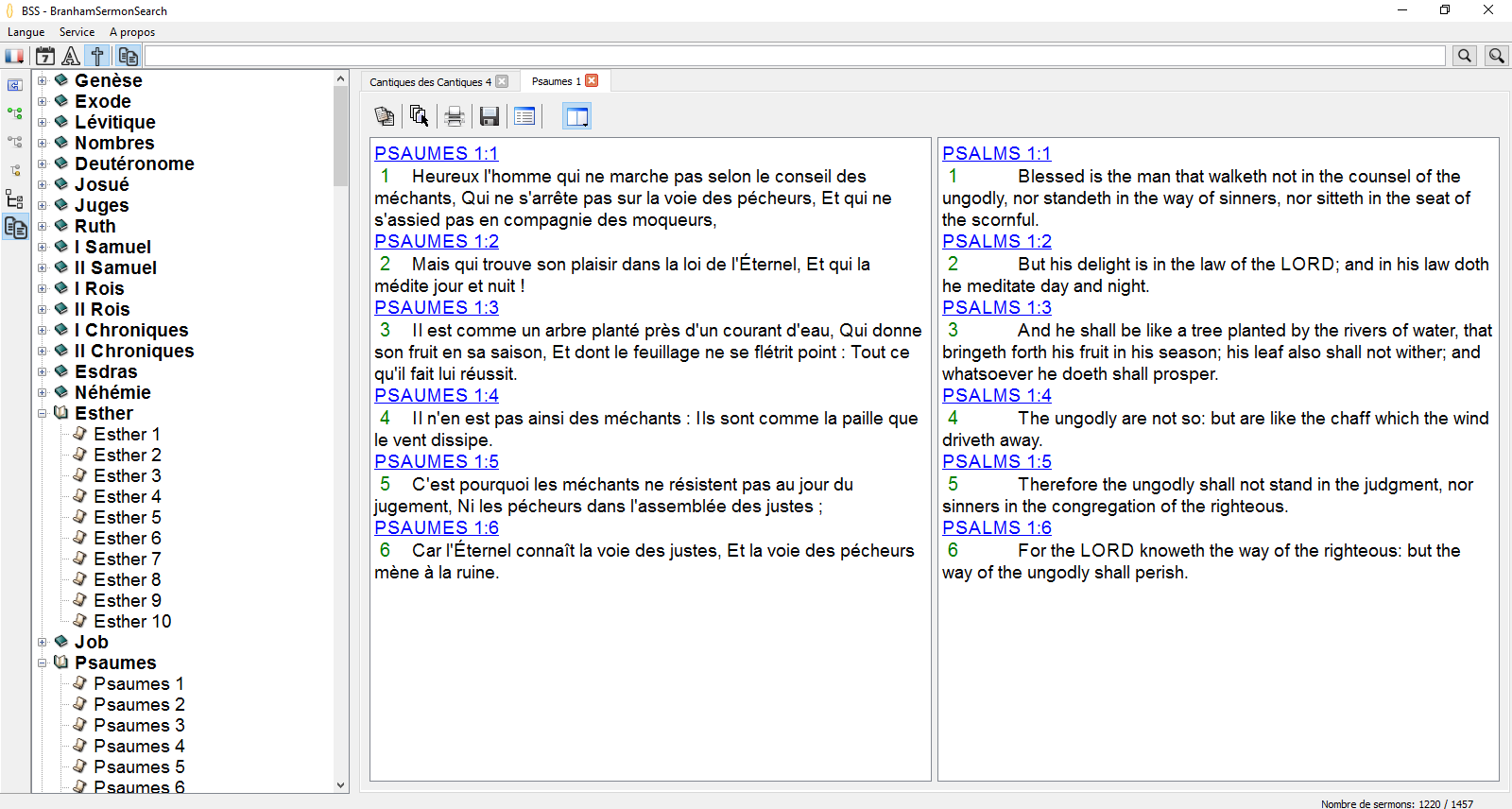Click the Esdras book icon
The height and width of the screenshot is (809, 1512).
pyautogui.click(x=61, y=370)
